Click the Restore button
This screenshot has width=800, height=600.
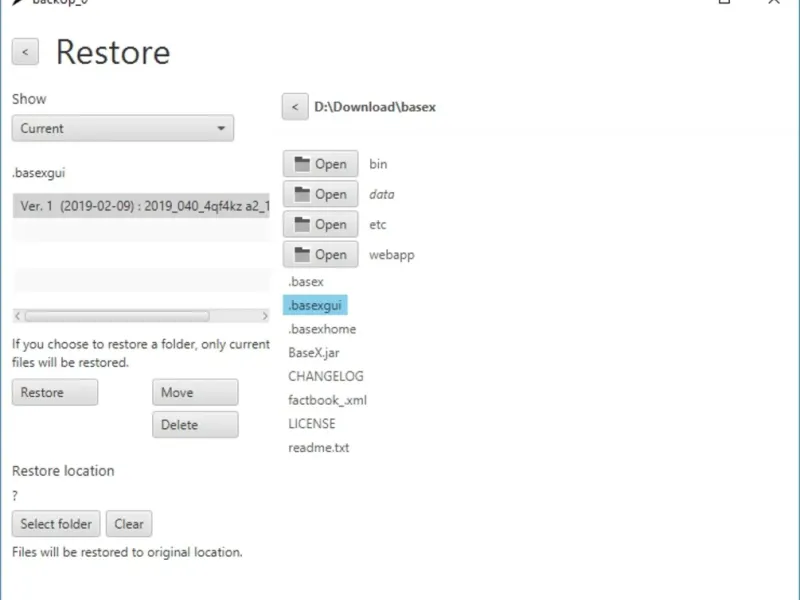55,392
